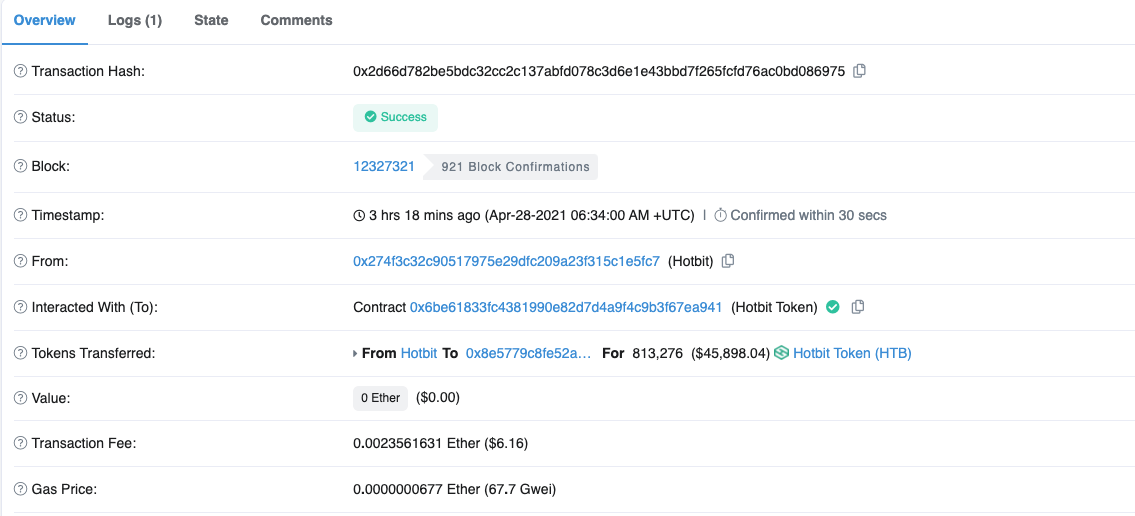
Task: Copy the From address
Action: (728, 261)
